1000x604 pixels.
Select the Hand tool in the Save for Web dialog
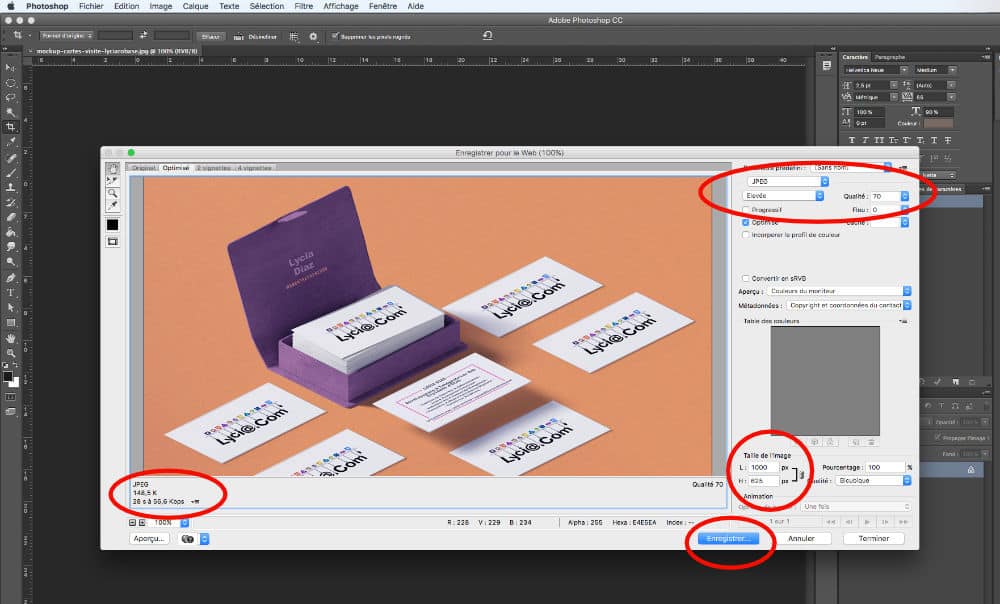[x=113, y=168]
